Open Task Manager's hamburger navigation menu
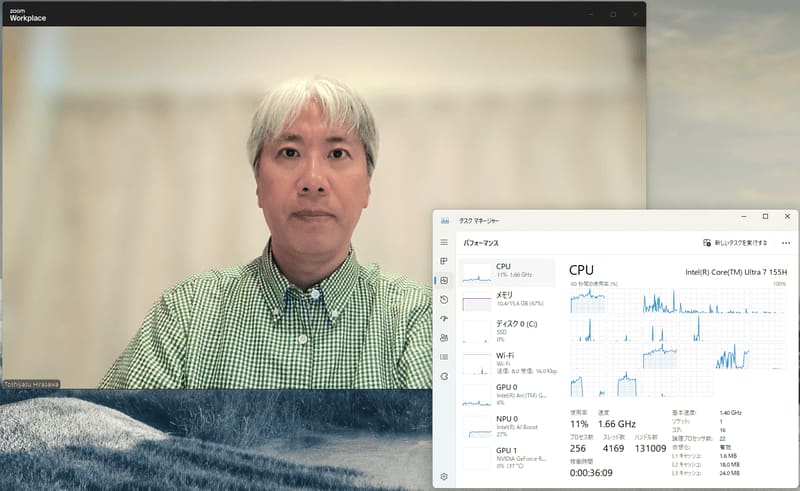Screen dimensions: 800x491 444,242
